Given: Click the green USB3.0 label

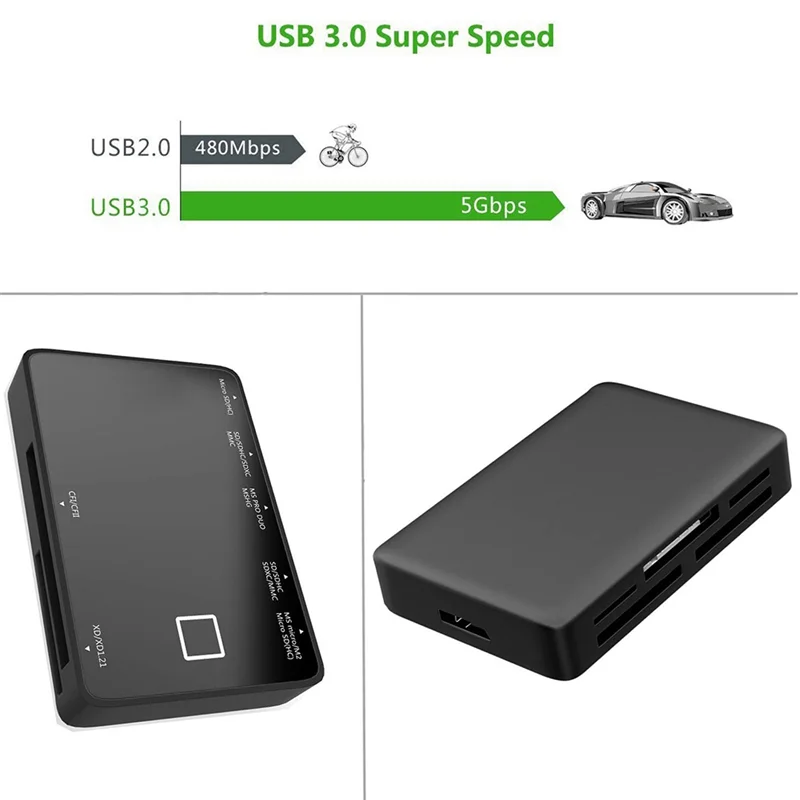Looking at the screenshot, I should [130, 207].
